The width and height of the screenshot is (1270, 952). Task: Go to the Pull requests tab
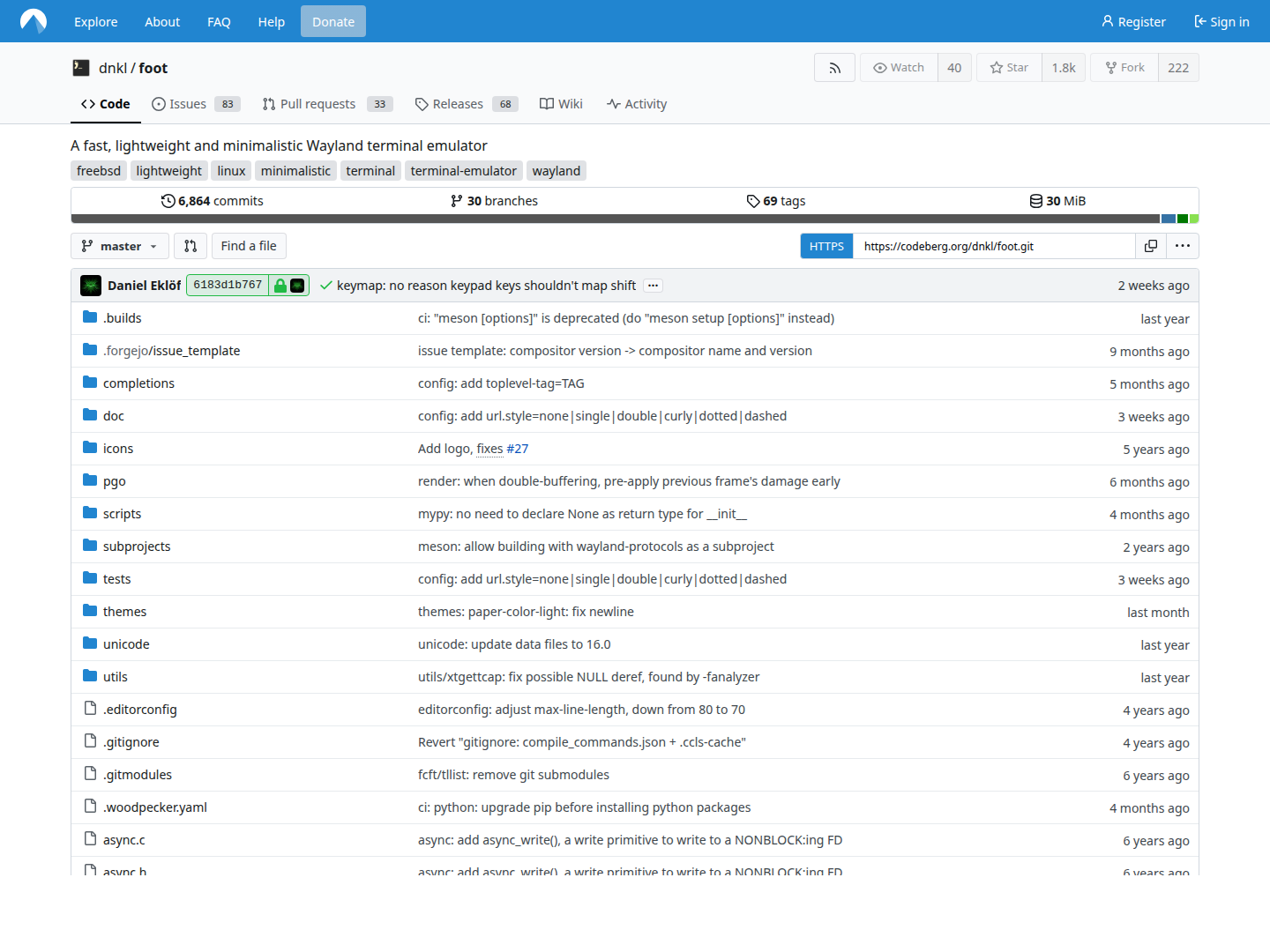tap(327, 104)
